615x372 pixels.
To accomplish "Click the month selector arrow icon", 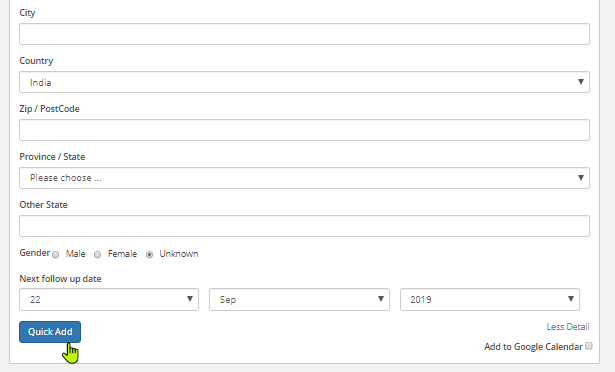I will click(x=380, y=299).
